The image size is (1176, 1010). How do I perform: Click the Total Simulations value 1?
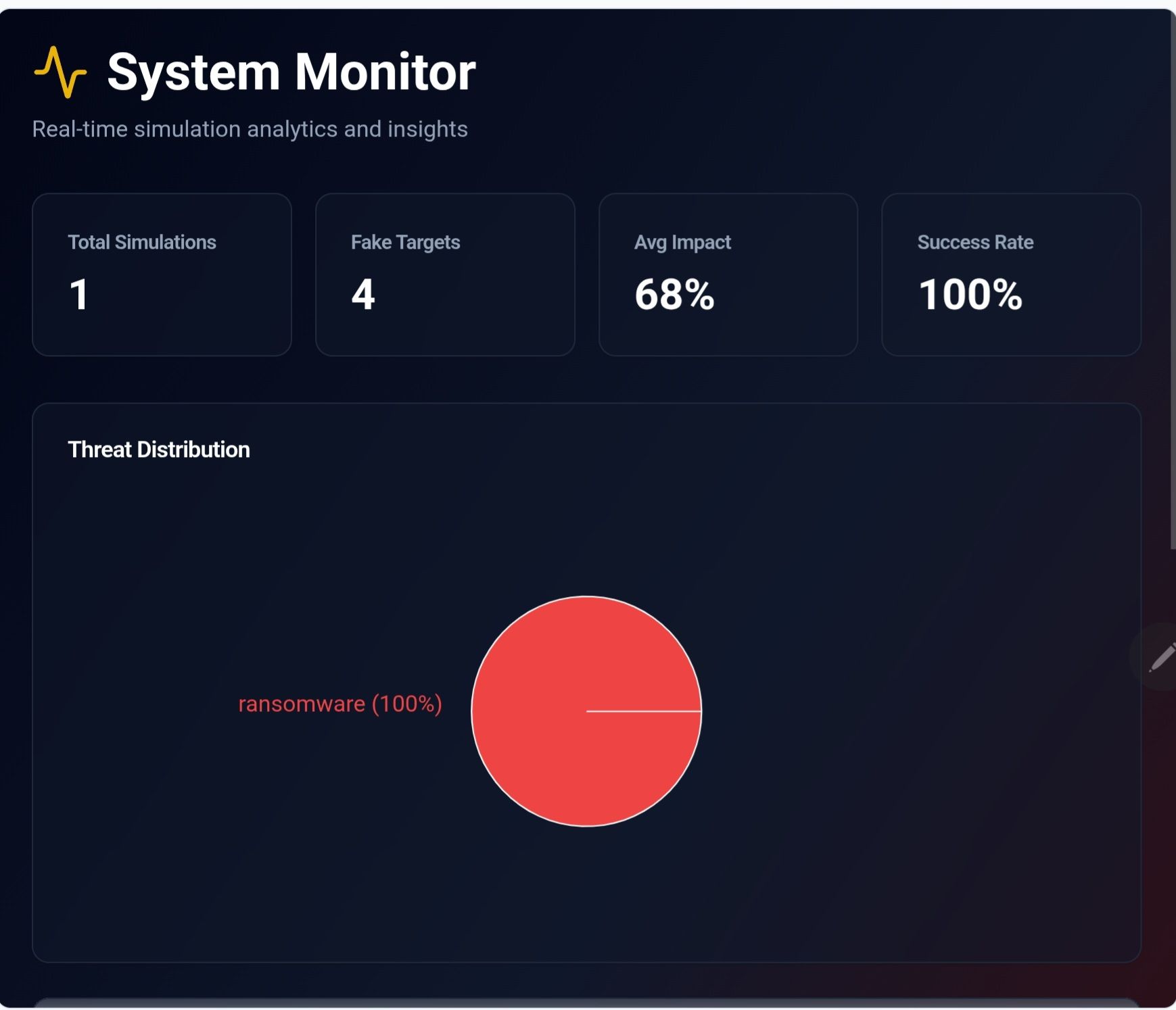coord(79,295)
